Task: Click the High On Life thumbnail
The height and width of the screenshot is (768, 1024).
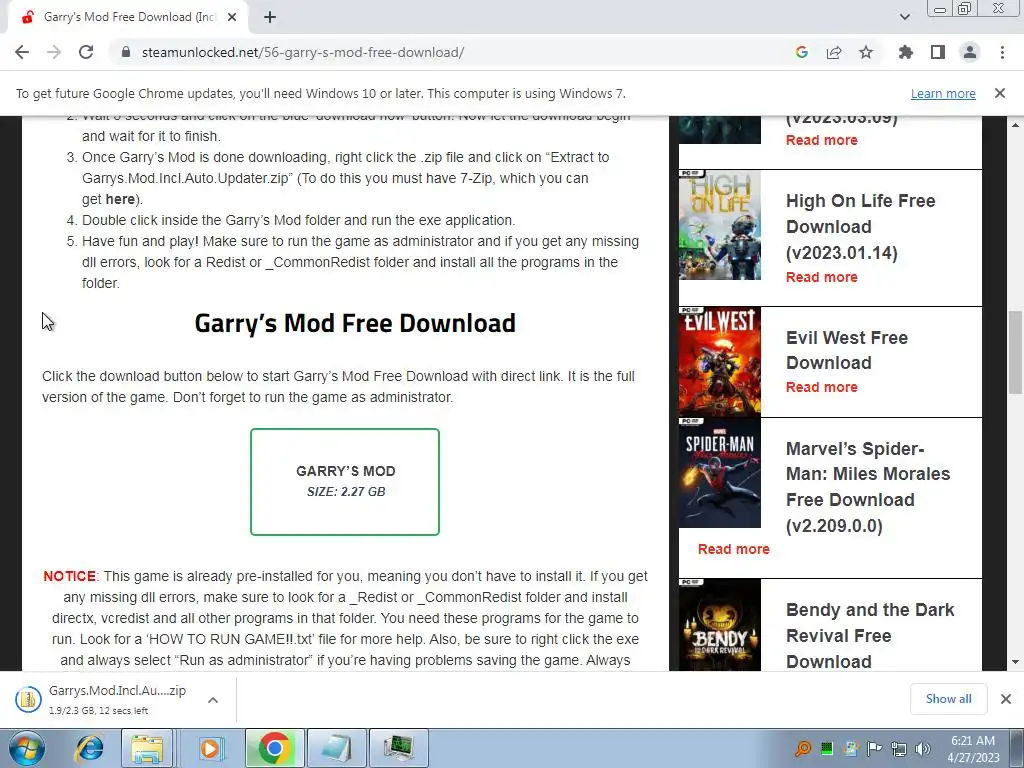Action: pos(720,225)
